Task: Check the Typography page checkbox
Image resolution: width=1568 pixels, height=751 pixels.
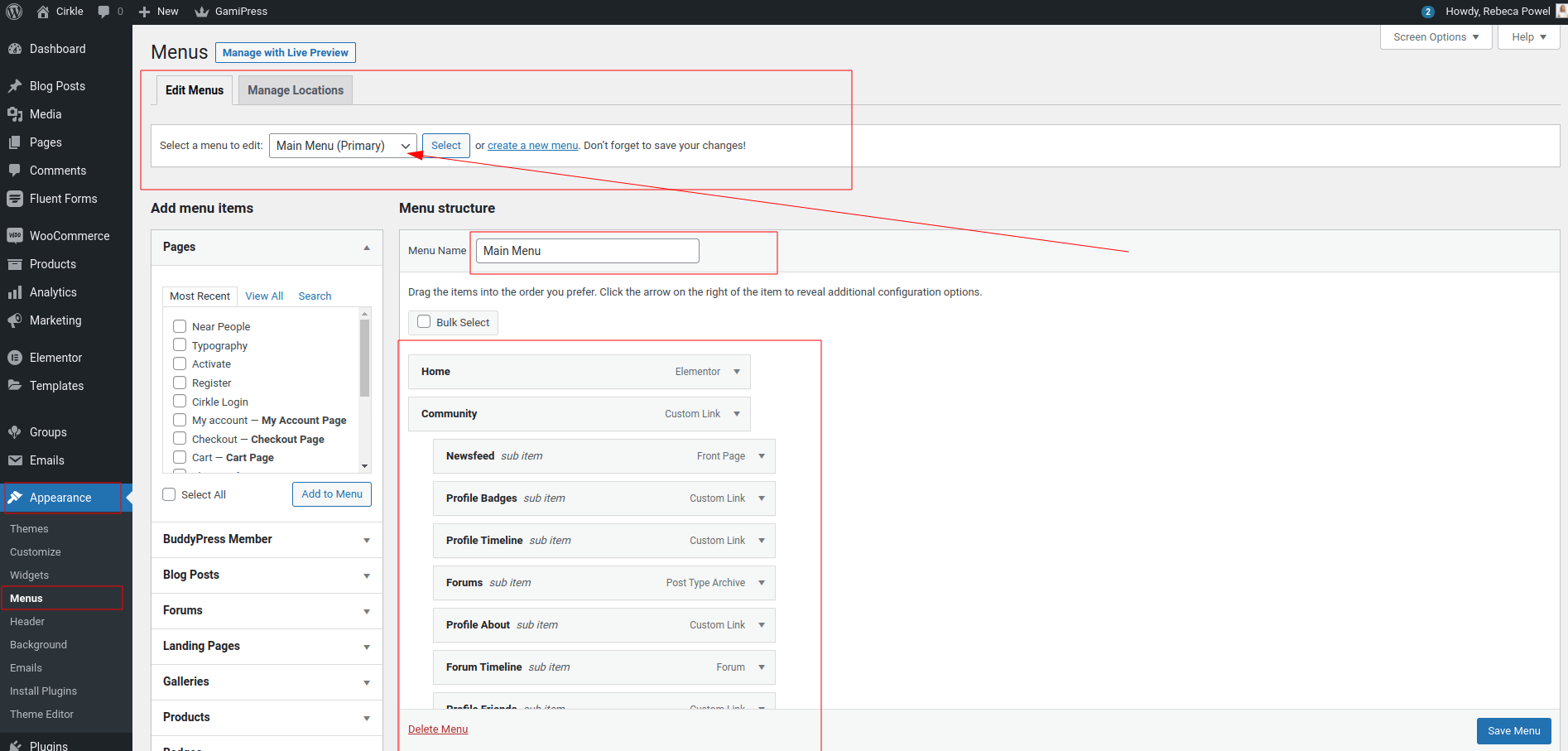Action: 180,345
